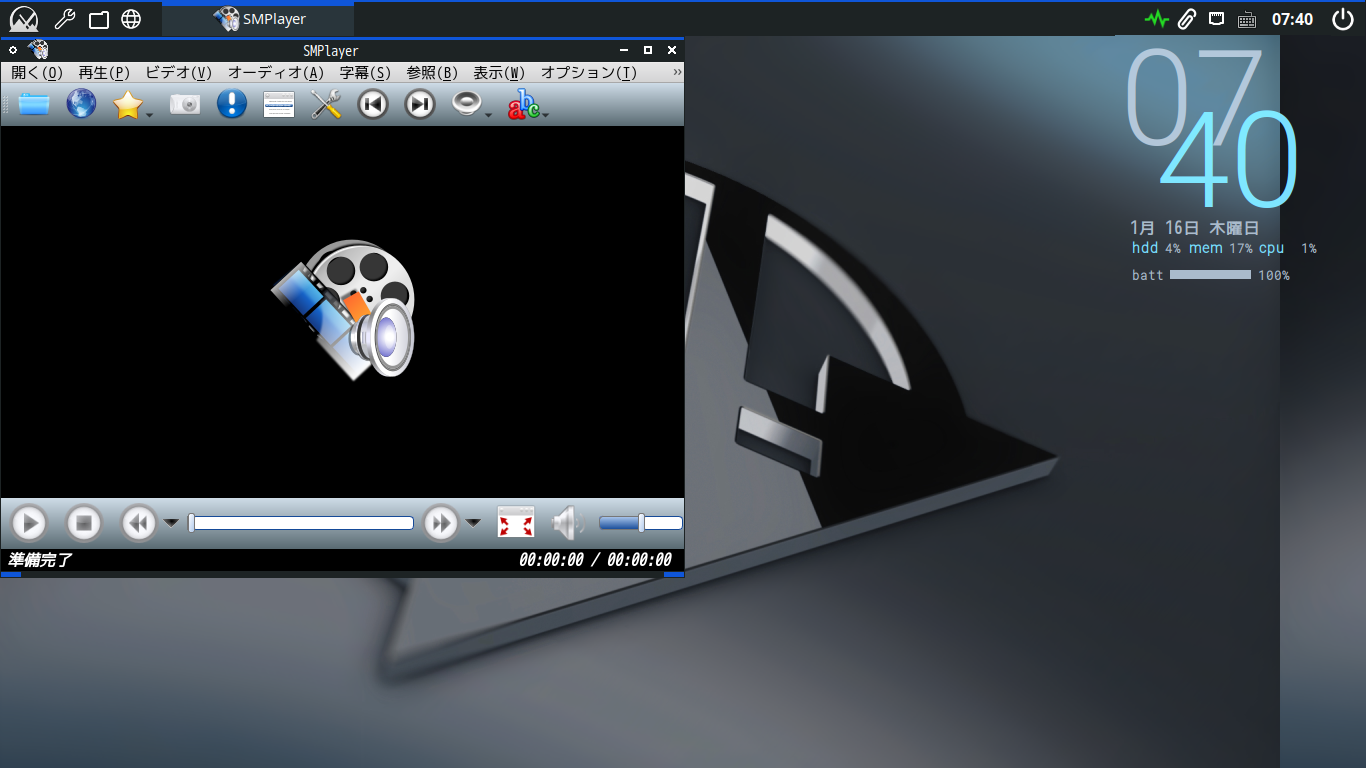Screen dimensions: 1366x768
Task: Close the SMPlayer window
Action: [672, 50]
